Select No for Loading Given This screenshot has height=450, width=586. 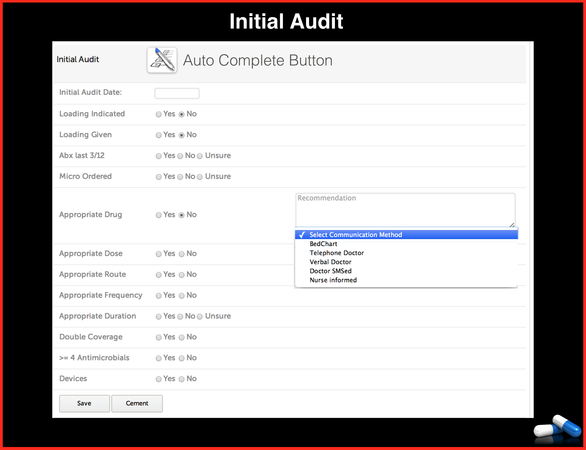click(182, 135)
